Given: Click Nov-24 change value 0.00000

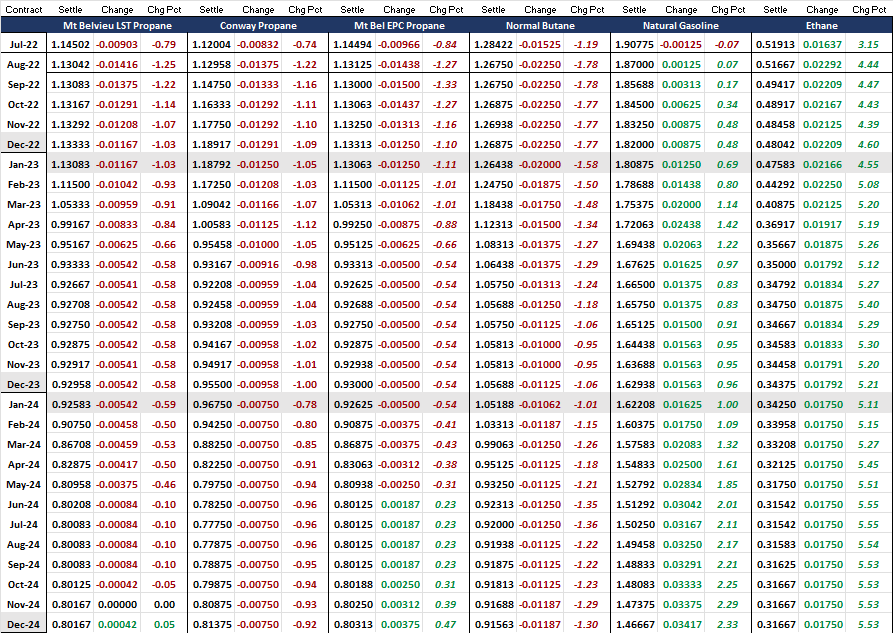Looking at the screenshot, I should point(117,605).
